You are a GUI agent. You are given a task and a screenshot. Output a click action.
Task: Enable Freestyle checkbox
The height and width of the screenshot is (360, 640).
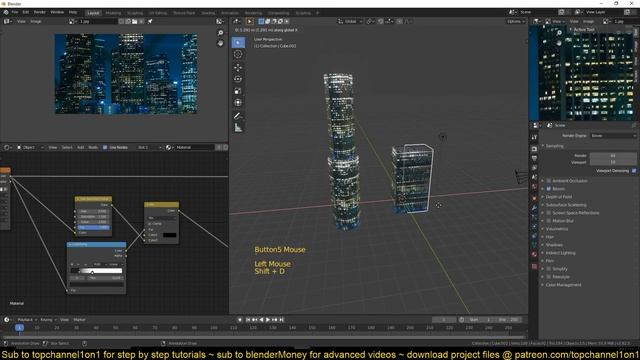(x=549, y=277)
